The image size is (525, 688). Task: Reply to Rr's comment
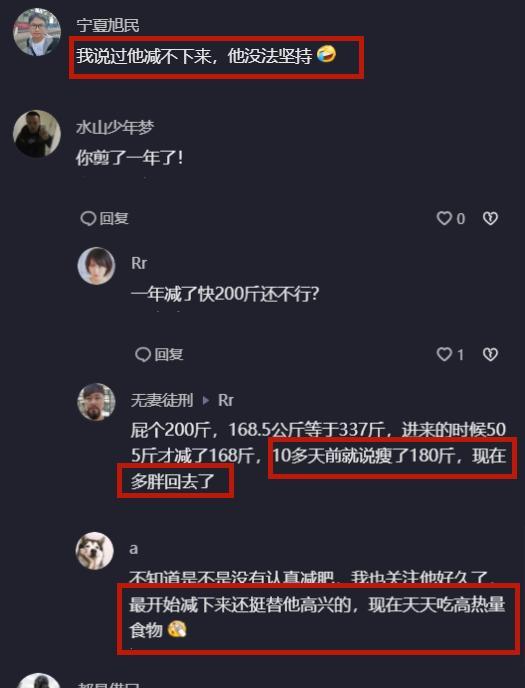click(159, 354)
